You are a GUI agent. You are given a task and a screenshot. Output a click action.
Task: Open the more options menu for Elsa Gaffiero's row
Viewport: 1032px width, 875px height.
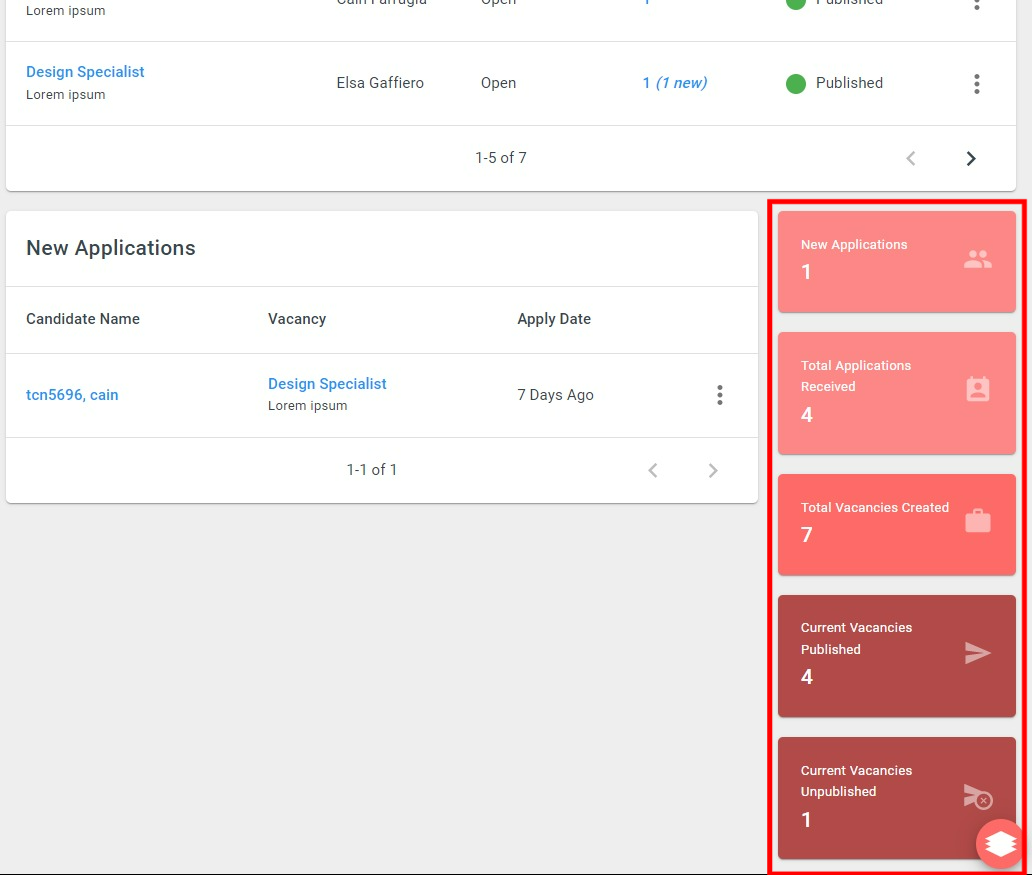tap(977, 84)
